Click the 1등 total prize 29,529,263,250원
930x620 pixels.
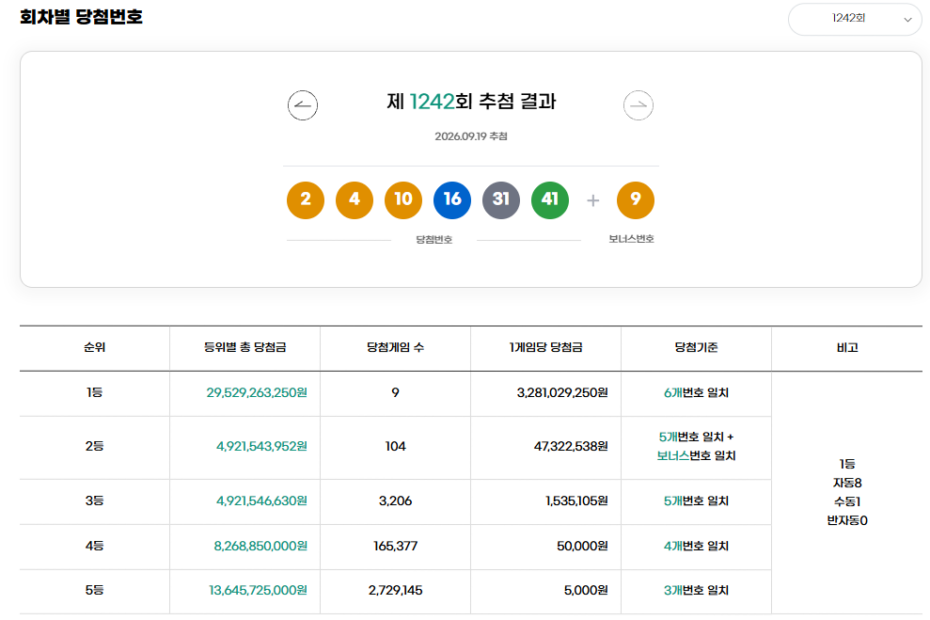[257, 393]
